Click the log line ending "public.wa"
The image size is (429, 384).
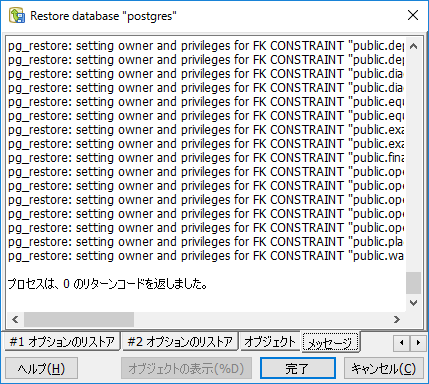206,256
